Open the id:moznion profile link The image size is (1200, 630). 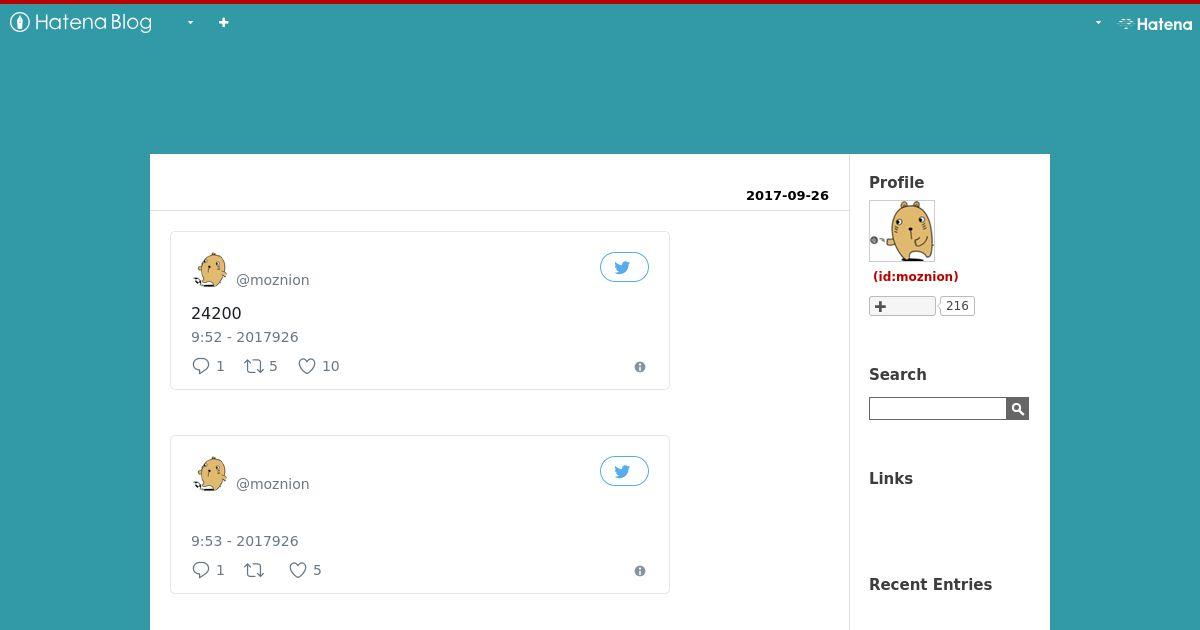(x=915, y=276)
